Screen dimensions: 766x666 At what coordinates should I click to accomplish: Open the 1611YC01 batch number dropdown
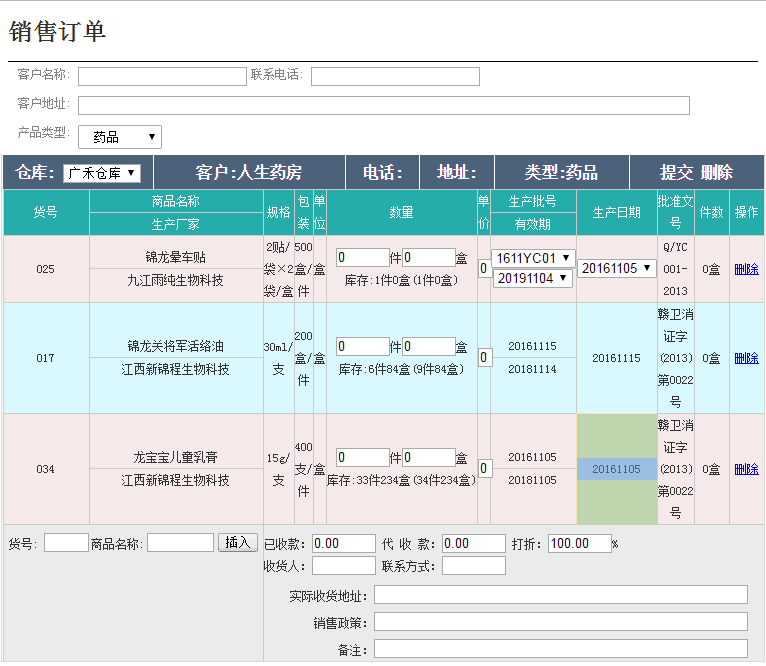click(x=533, y=258)
